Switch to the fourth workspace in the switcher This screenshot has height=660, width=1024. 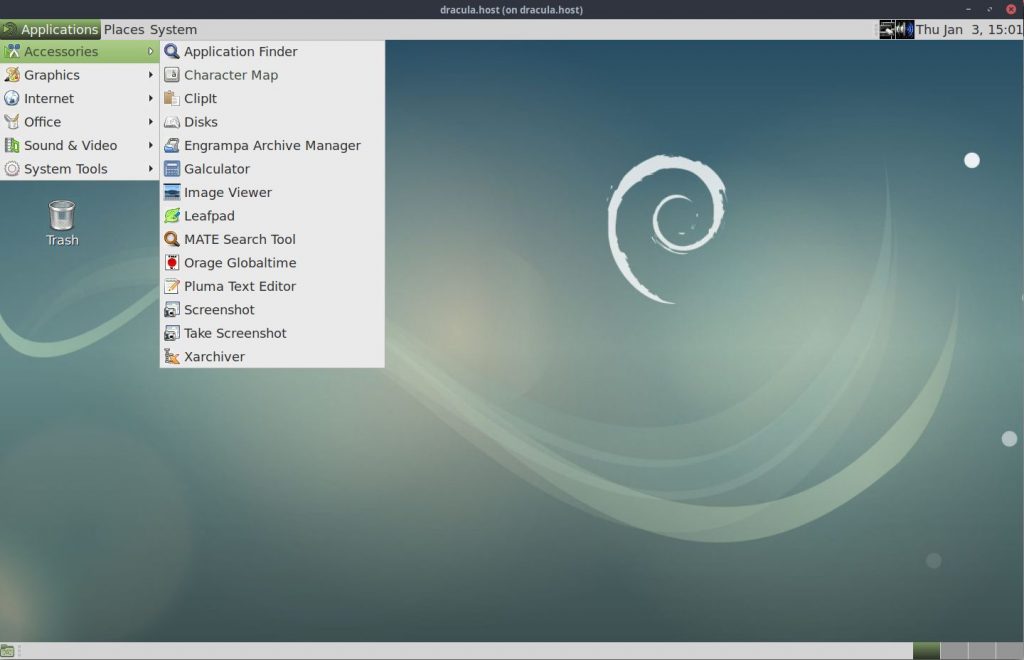point(1009,651)
